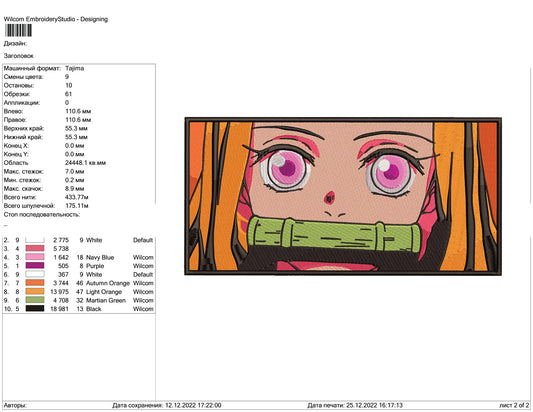Click the embroidery design preview image
Screen dimensions: 533x412
pyautogui.click(x=343, y=196)
